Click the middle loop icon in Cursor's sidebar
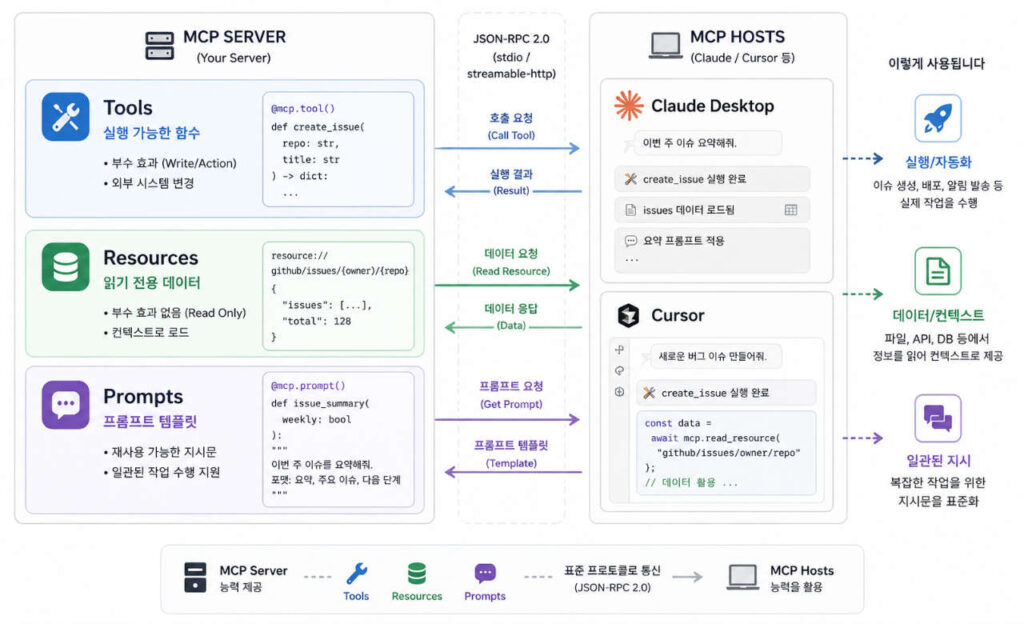1024x624 pixels. point(619,371)
